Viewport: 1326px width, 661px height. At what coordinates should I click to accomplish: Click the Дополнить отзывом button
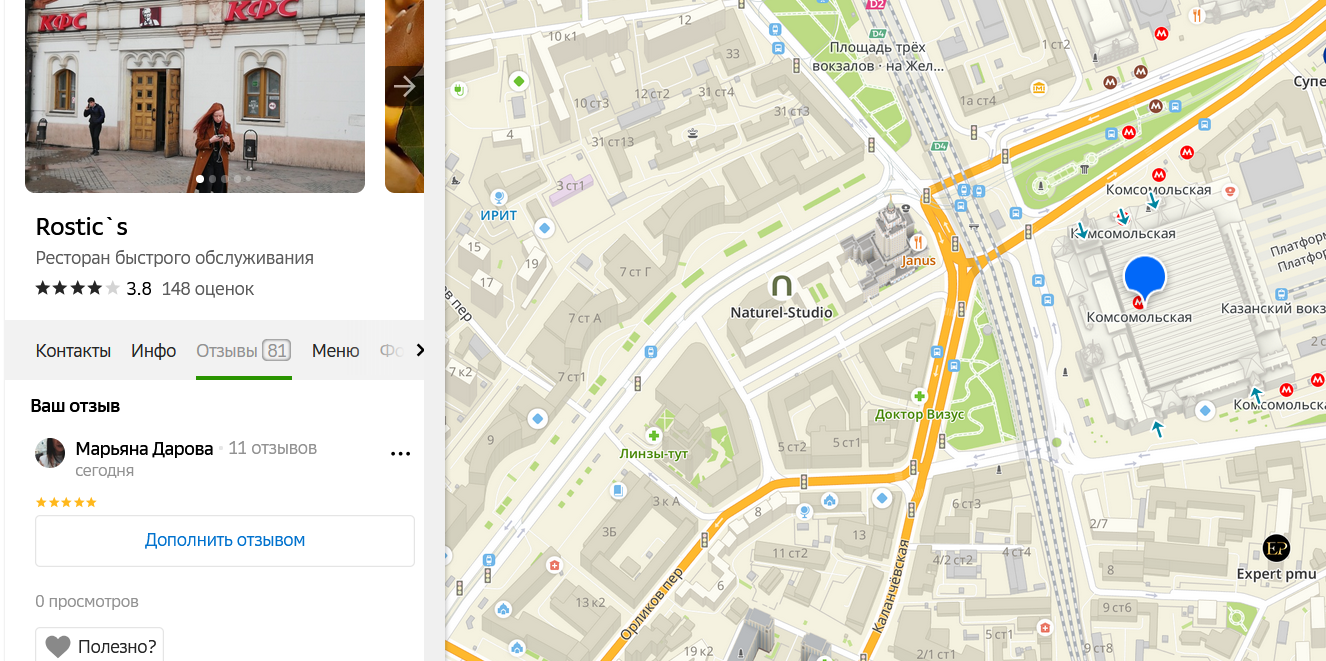[225, 540]
